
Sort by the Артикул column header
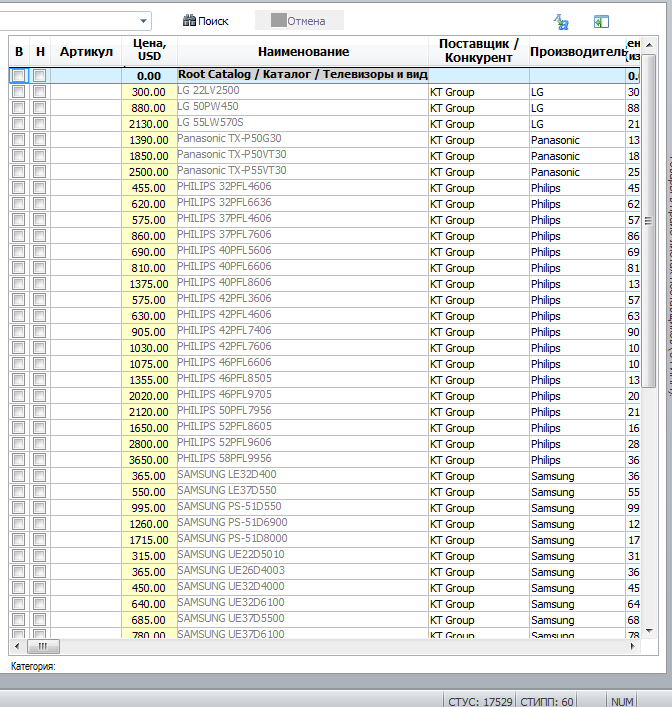point(86,51)
